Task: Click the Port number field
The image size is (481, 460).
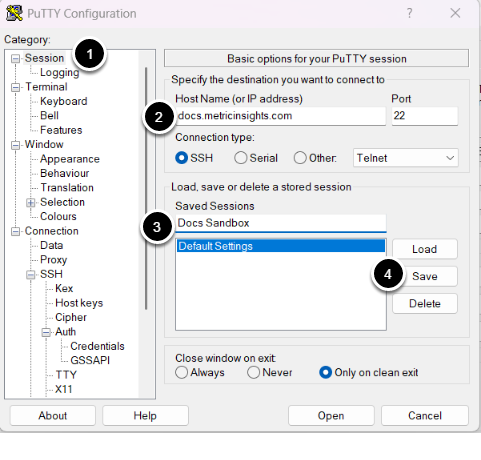Action: click(425, 116)
